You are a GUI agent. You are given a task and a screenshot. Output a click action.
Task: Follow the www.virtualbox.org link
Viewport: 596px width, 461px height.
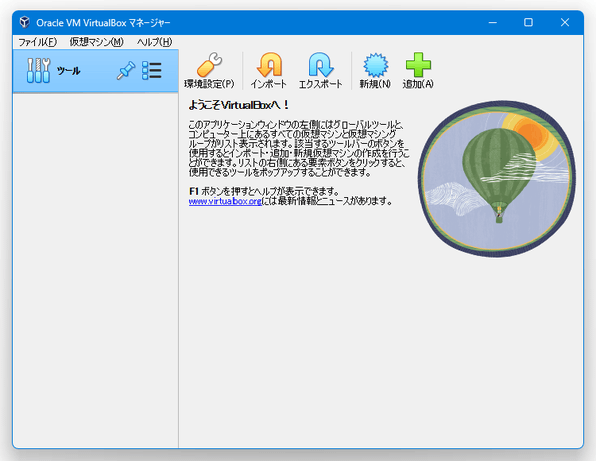click(225, 201)
